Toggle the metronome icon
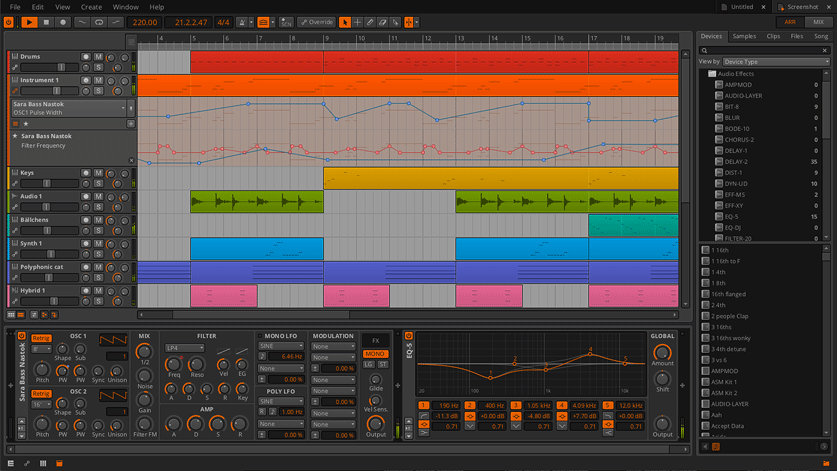The height and width of the screenshot is (471, 837). click(242, 22)
